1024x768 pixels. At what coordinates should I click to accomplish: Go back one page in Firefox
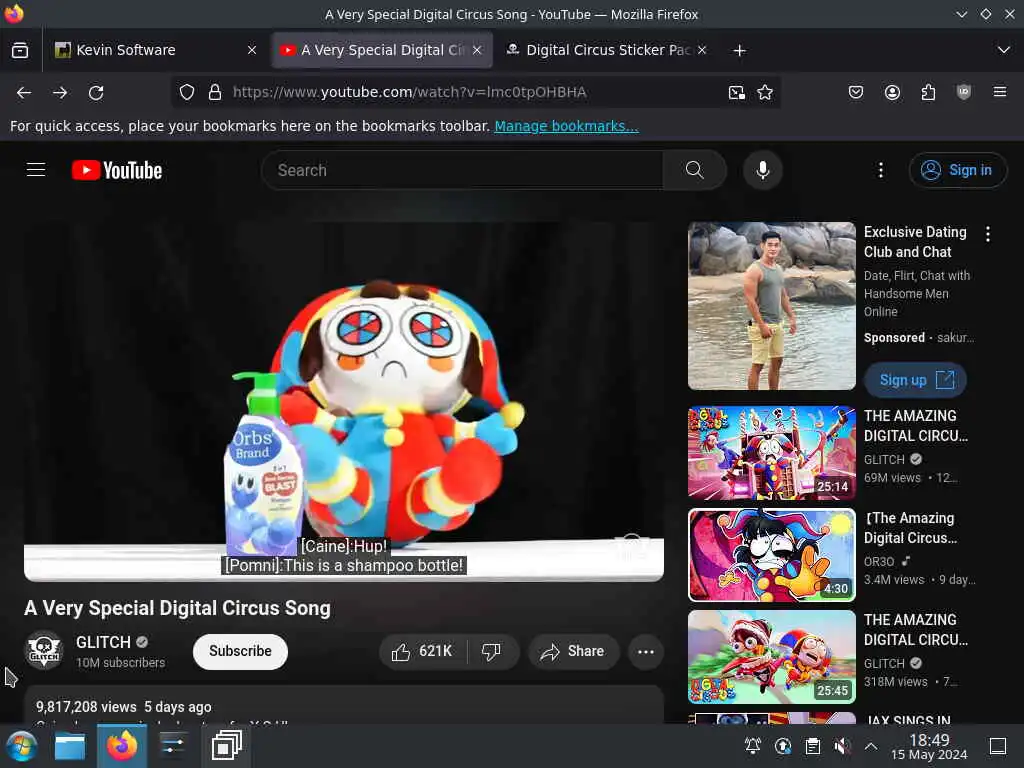pos(24,93)
